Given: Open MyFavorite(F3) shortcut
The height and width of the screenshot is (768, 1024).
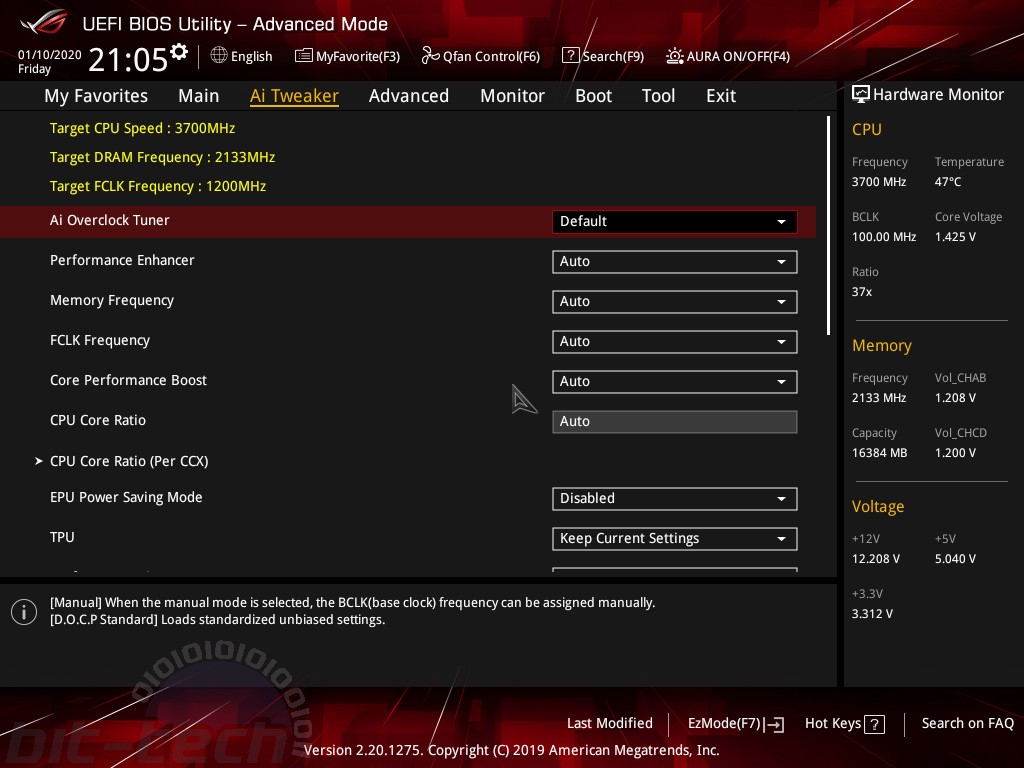Looking at the screenshot, I should click(347, 56).
